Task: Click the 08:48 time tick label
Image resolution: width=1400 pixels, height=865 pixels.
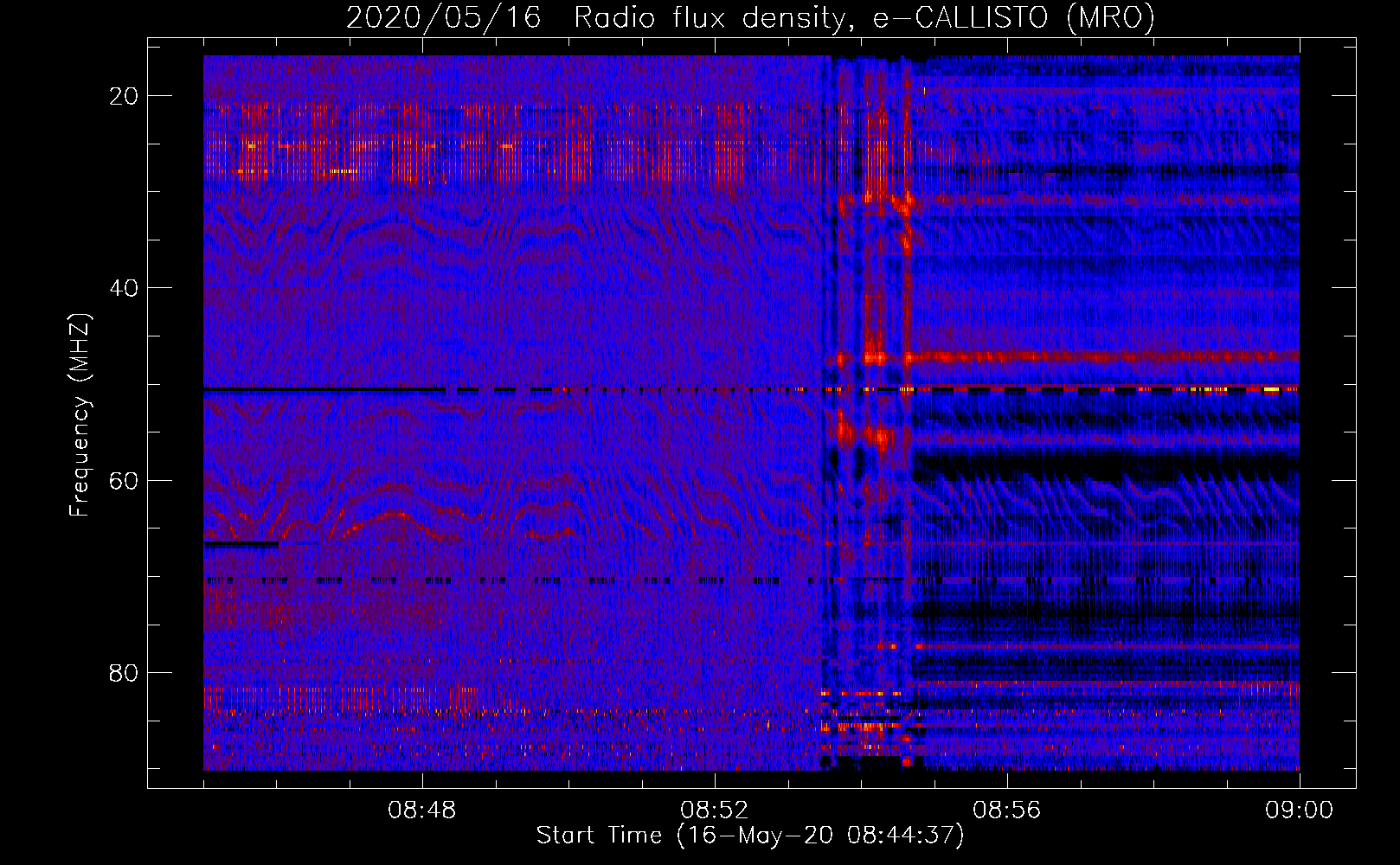Action: click(x=422, y=811)
